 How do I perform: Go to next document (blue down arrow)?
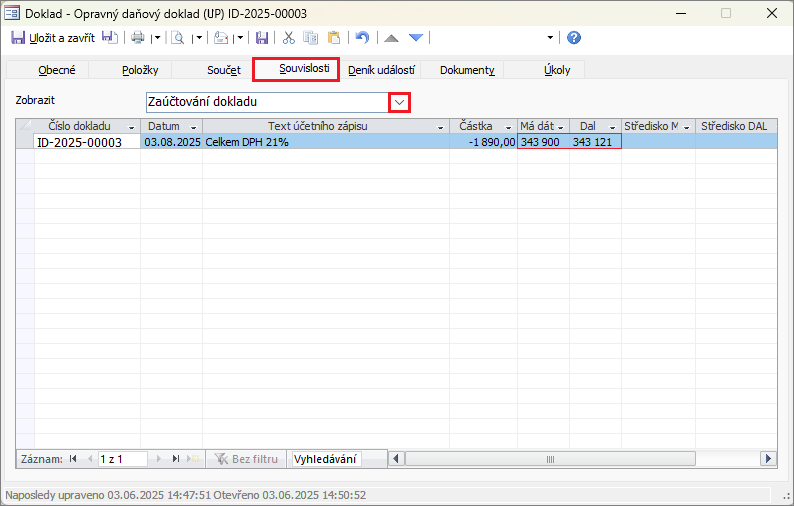pyautogui.click(x=416, y=37)
